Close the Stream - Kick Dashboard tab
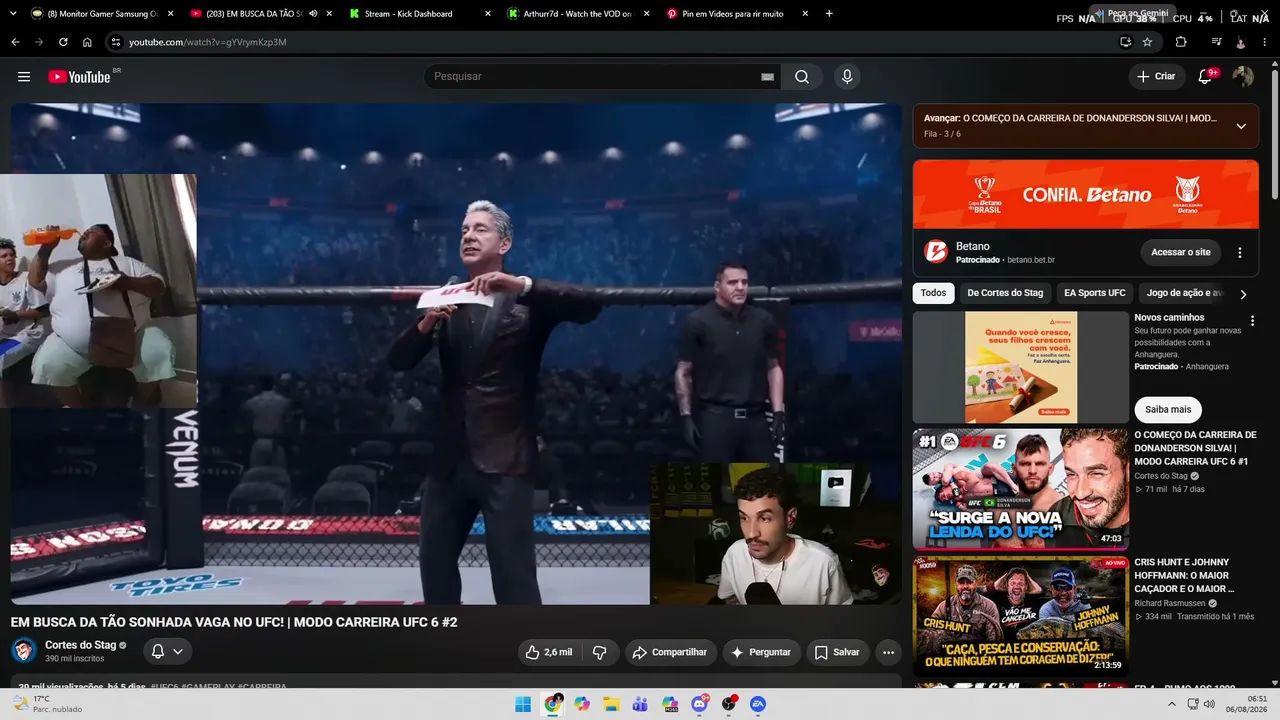The height and width of the screenshot is (720, 1280). 487,14
